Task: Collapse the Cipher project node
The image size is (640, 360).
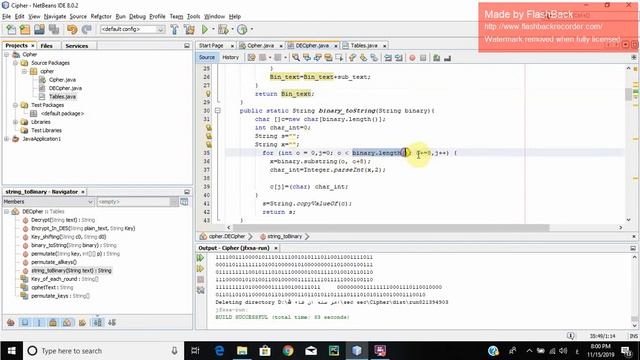Action: pyautogui.click(x=7, y=54)
